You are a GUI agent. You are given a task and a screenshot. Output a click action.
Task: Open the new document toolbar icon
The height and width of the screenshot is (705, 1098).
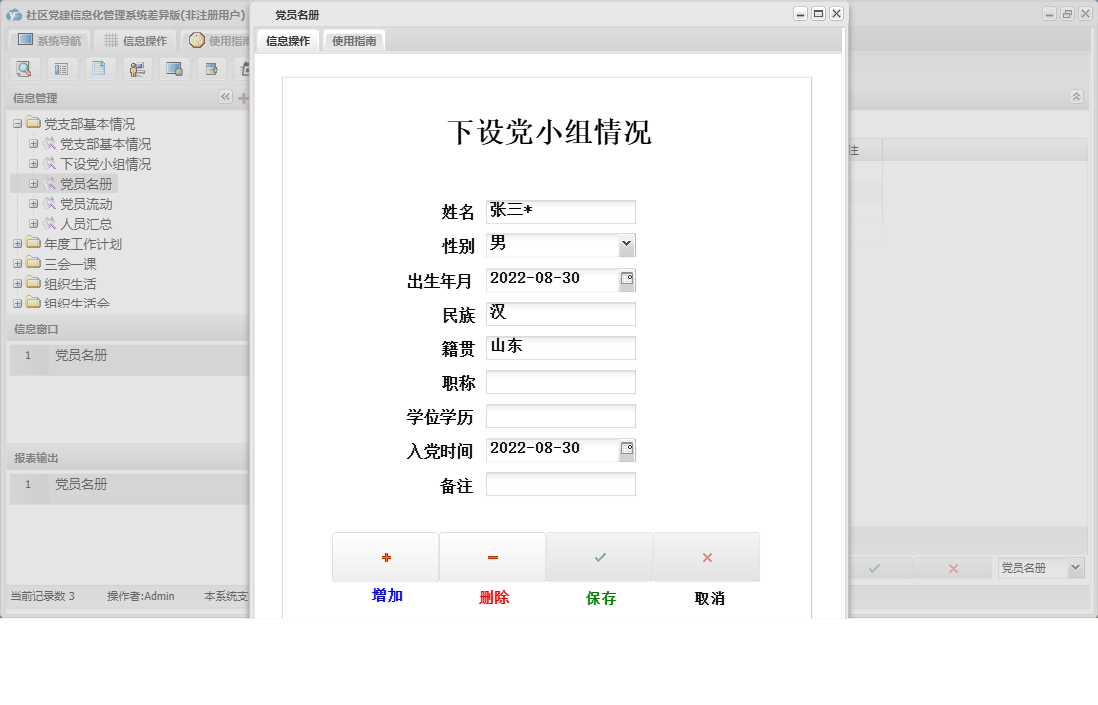99,68
